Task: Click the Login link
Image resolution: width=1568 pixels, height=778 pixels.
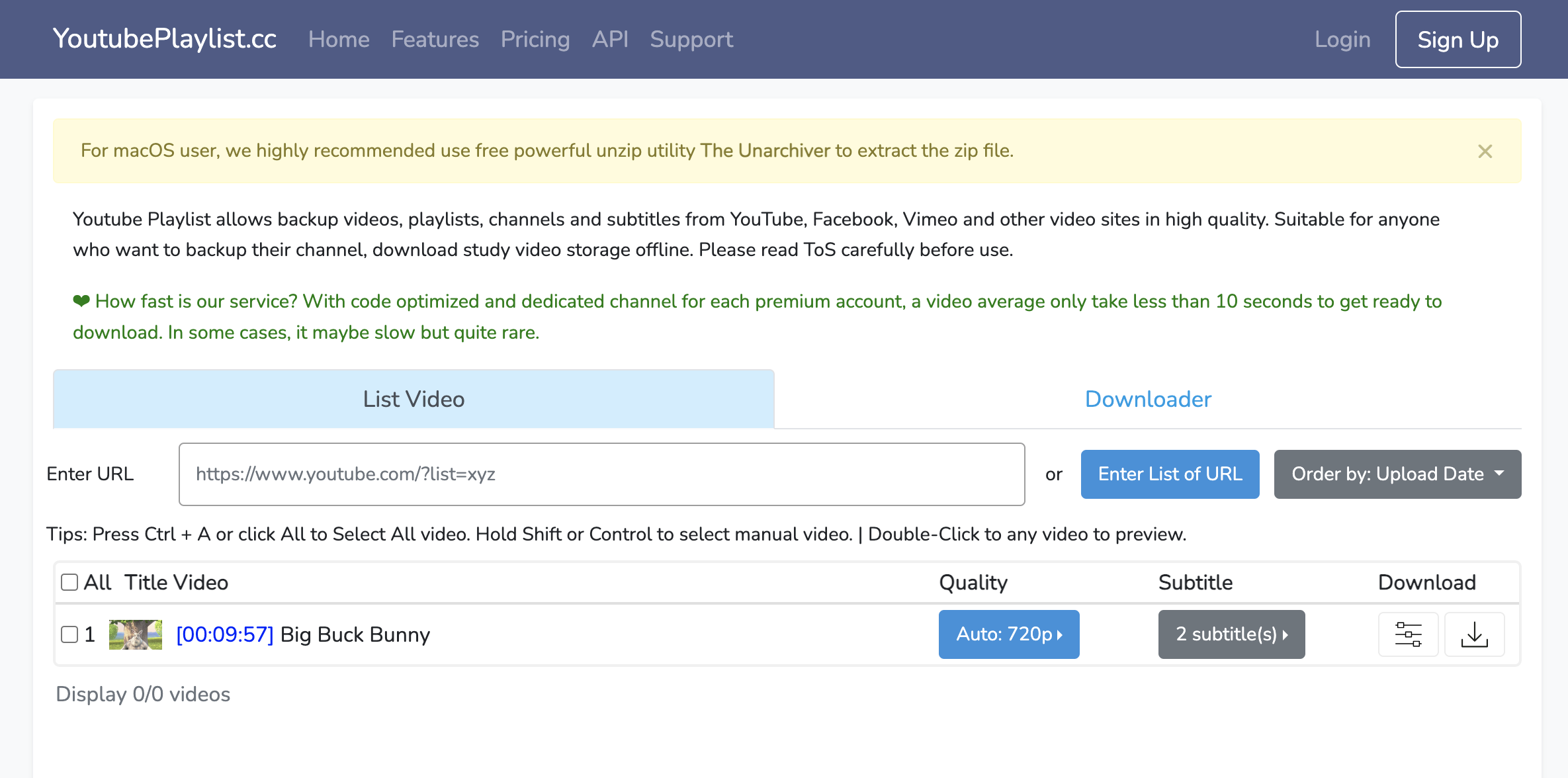Action: pyautogui.click(x=1342, y=39)
